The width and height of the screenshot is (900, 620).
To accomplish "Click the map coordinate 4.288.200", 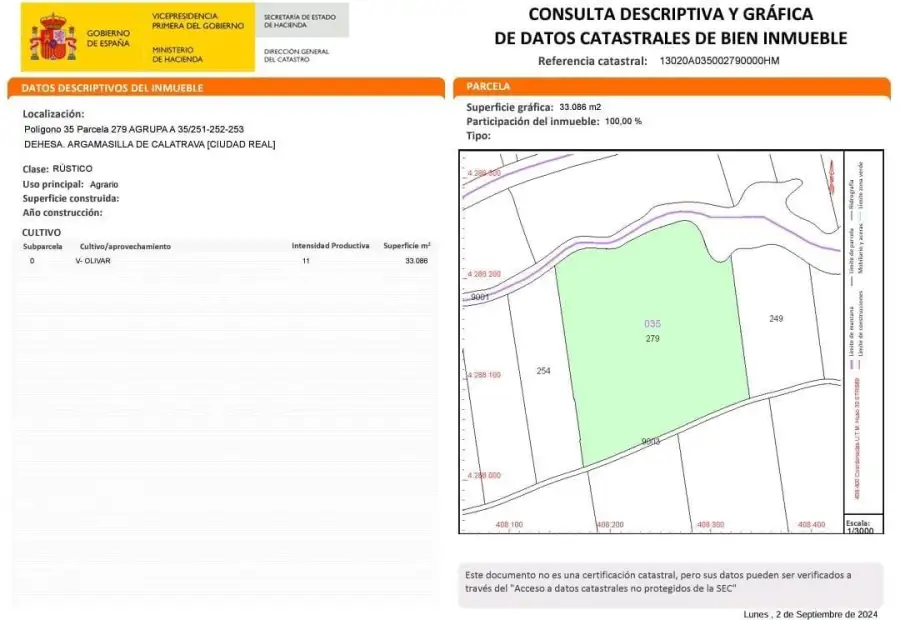I will coord(484,274).
